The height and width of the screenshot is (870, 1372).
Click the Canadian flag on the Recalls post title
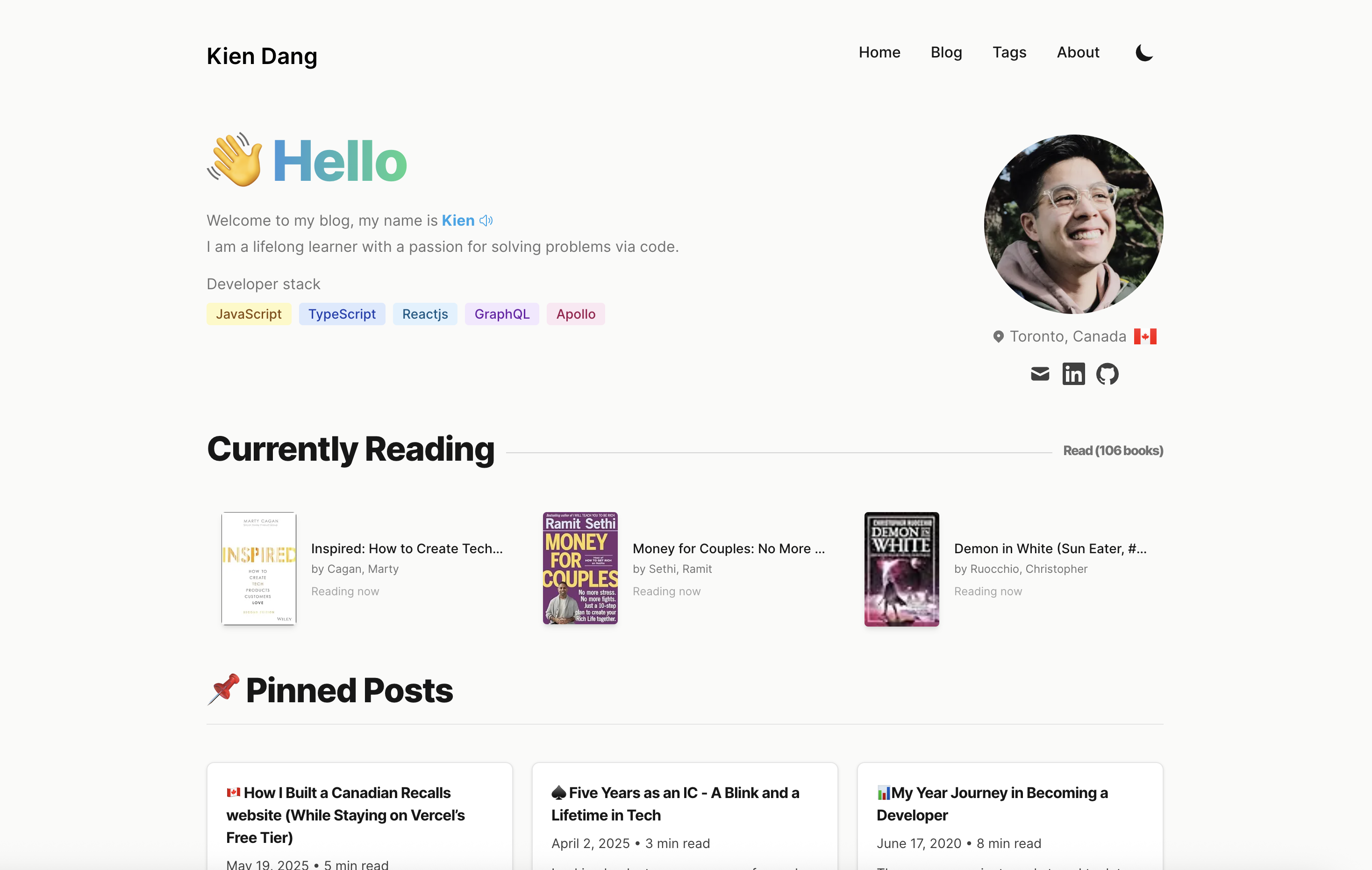point(234,792)
